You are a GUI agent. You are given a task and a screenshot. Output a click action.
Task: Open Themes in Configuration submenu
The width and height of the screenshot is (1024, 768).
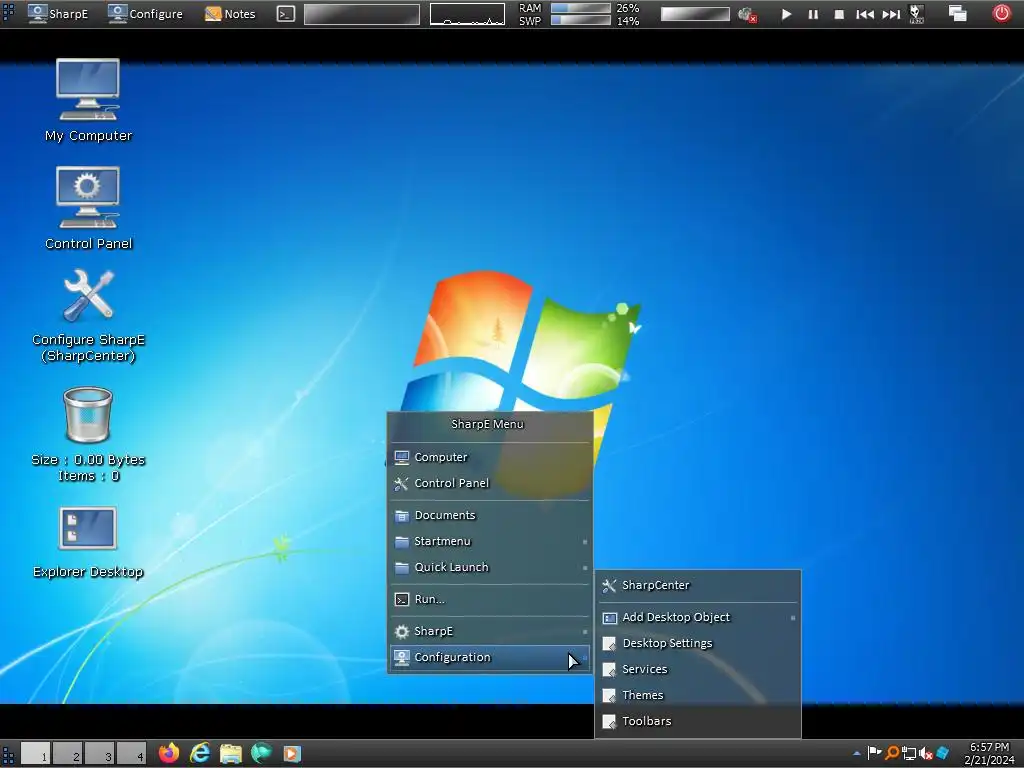[698, 696]
